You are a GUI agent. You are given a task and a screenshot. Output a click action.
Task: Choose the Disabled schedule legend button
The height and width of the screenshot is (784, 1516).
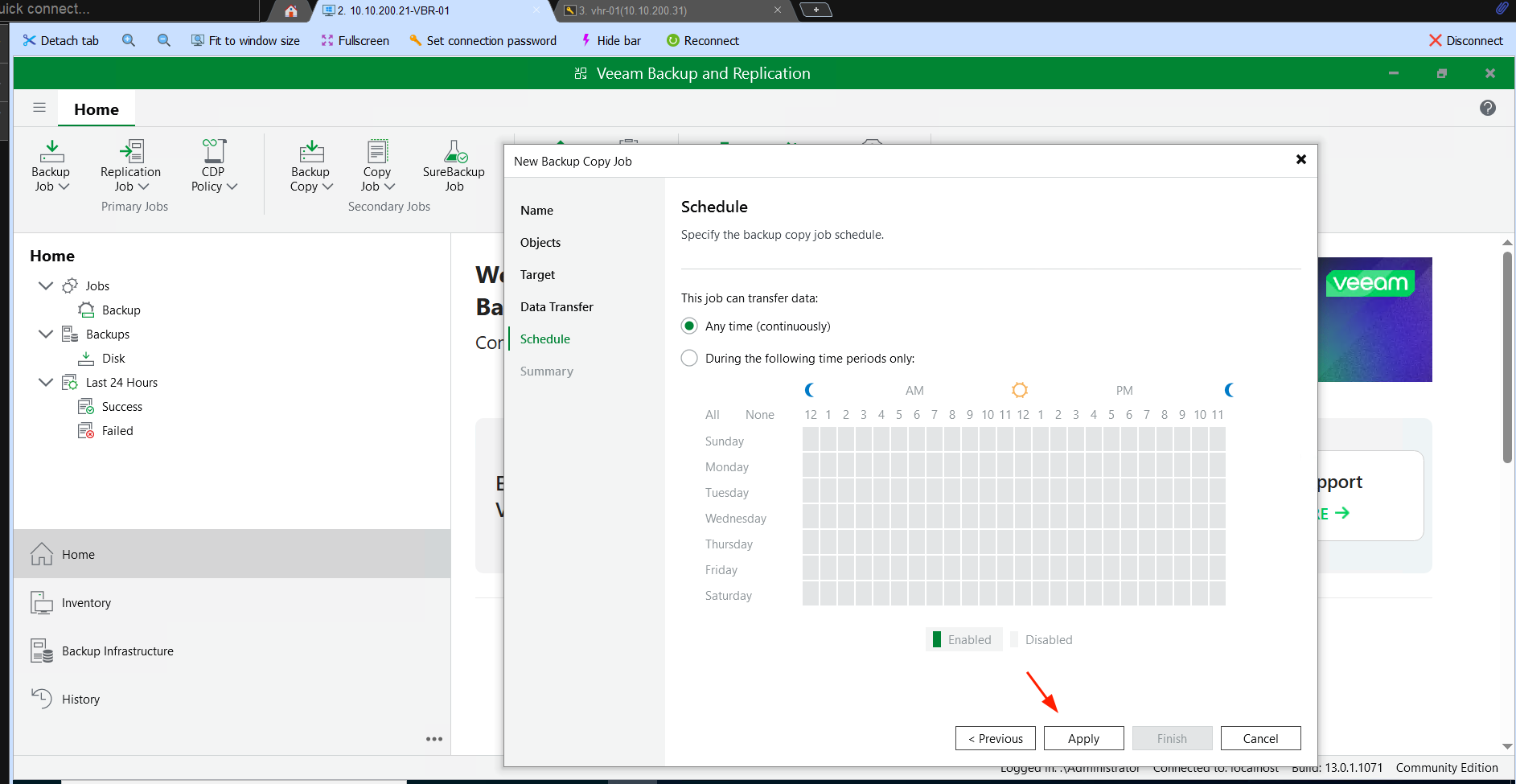coord(1043,639)
